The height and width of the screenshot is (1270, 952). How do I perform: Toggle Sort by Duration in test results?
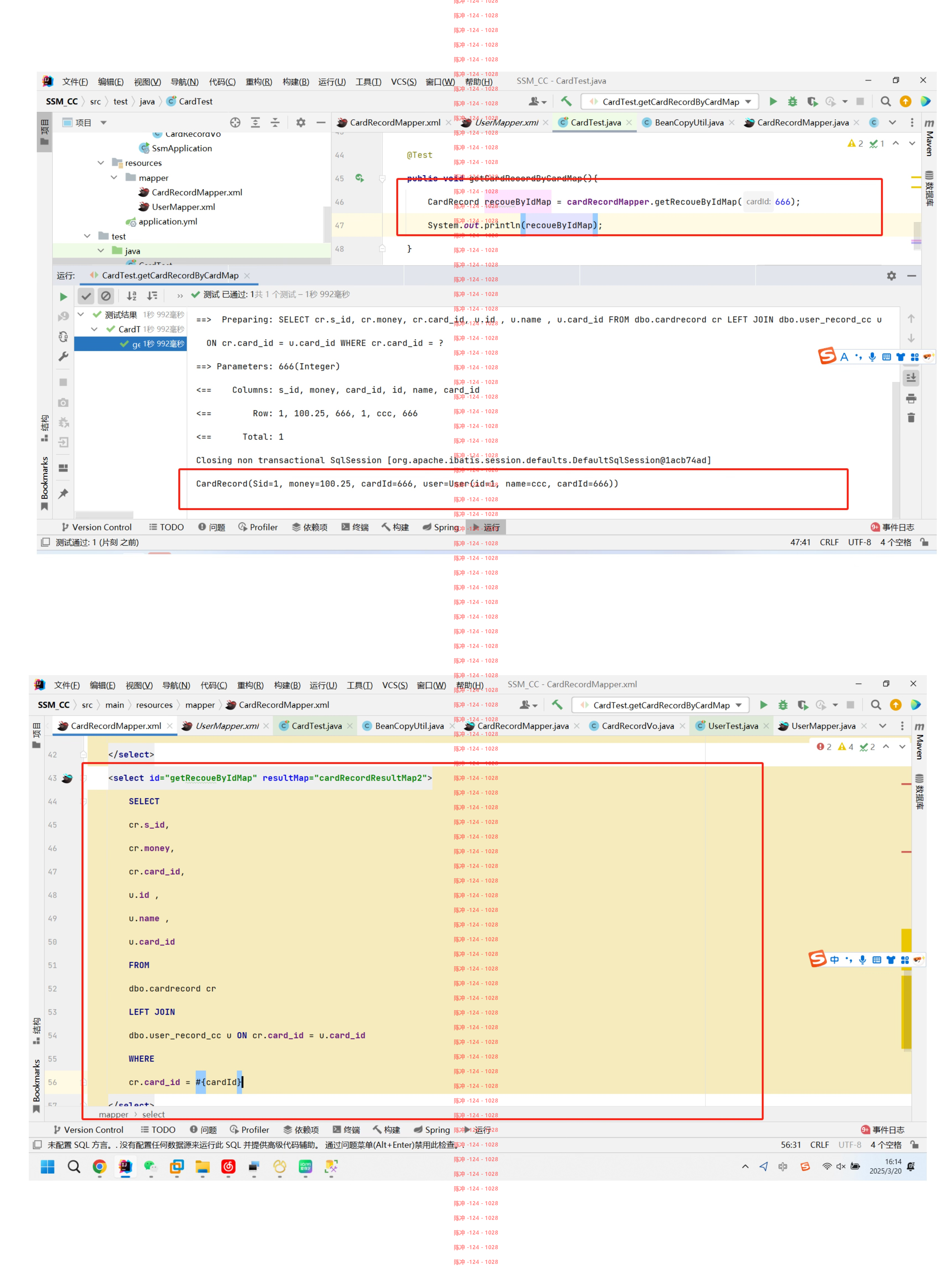tap(152, 296)
